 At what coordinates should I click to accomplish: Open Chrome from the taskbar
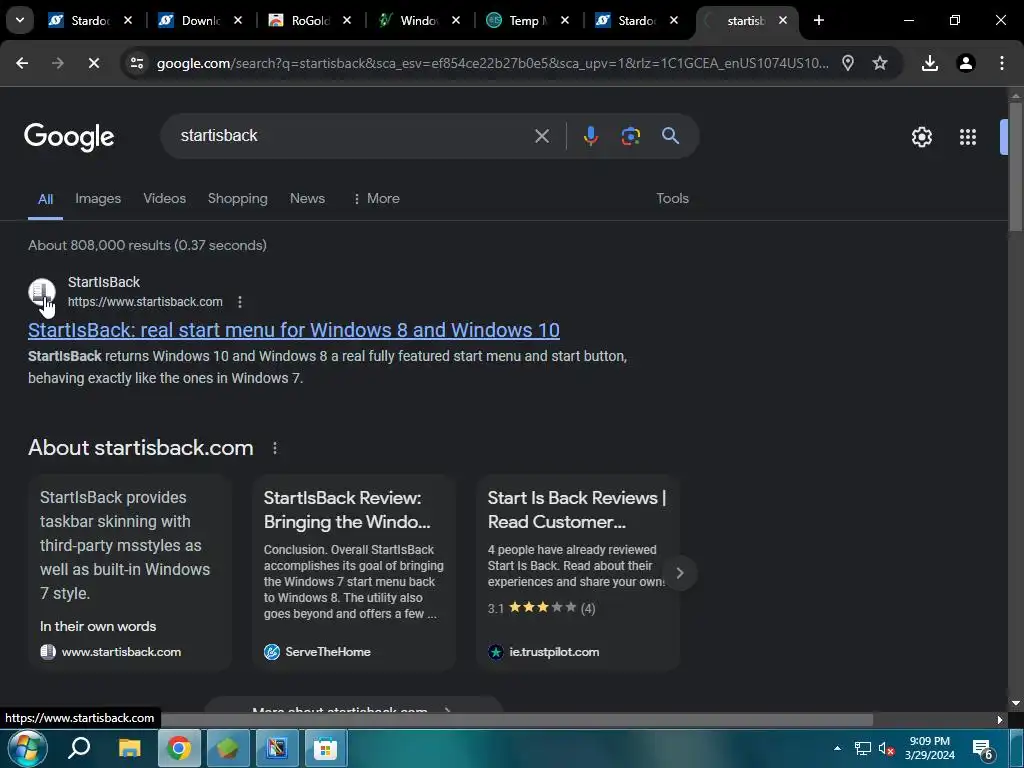pos(178,748)
